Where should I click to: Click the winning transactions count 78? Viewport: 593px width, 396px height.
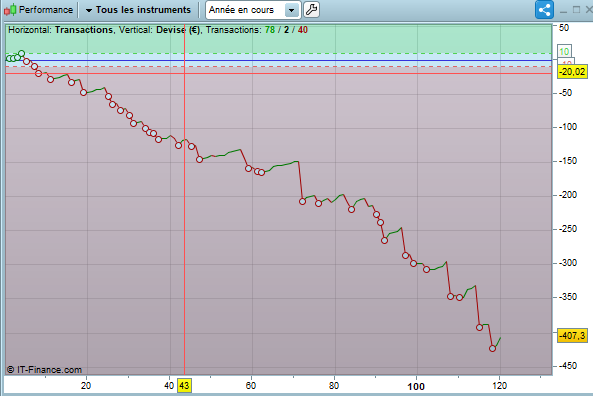270,30
